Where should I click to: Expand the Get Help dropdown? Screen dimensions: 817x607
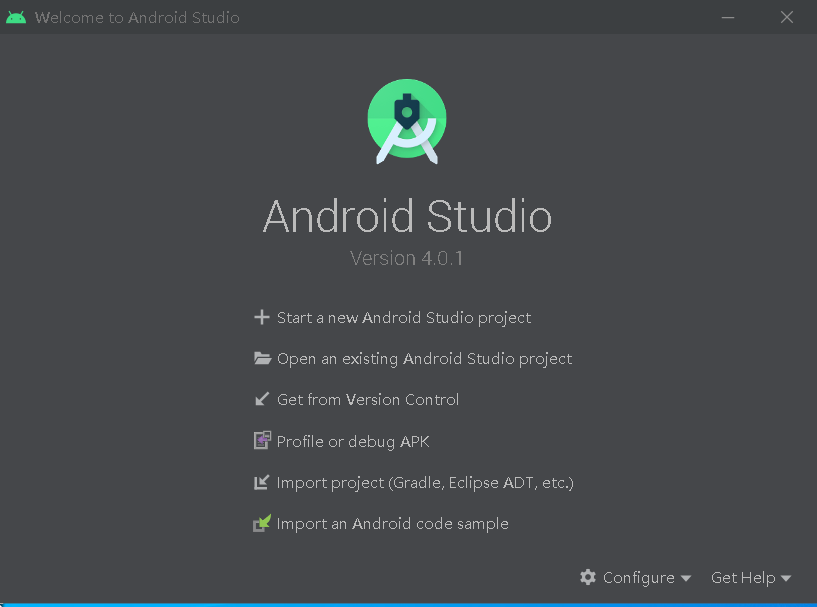tap(751, 577)
